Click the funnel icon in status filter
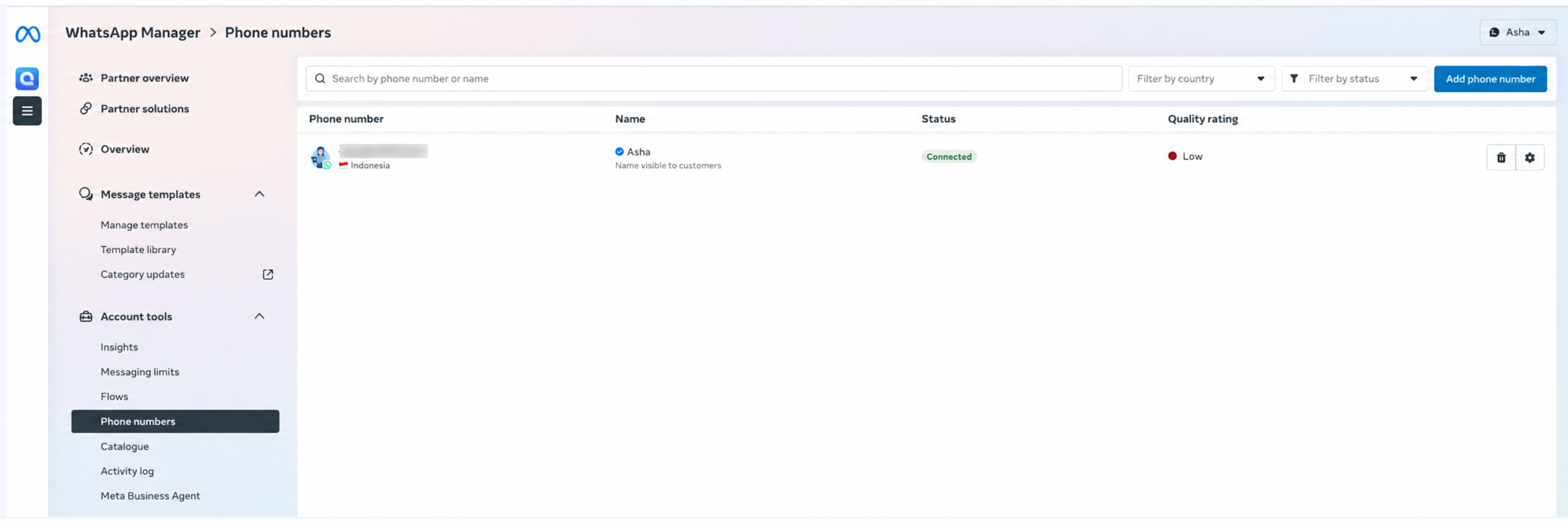The image size is (1568, 524). pos(1294,79)
